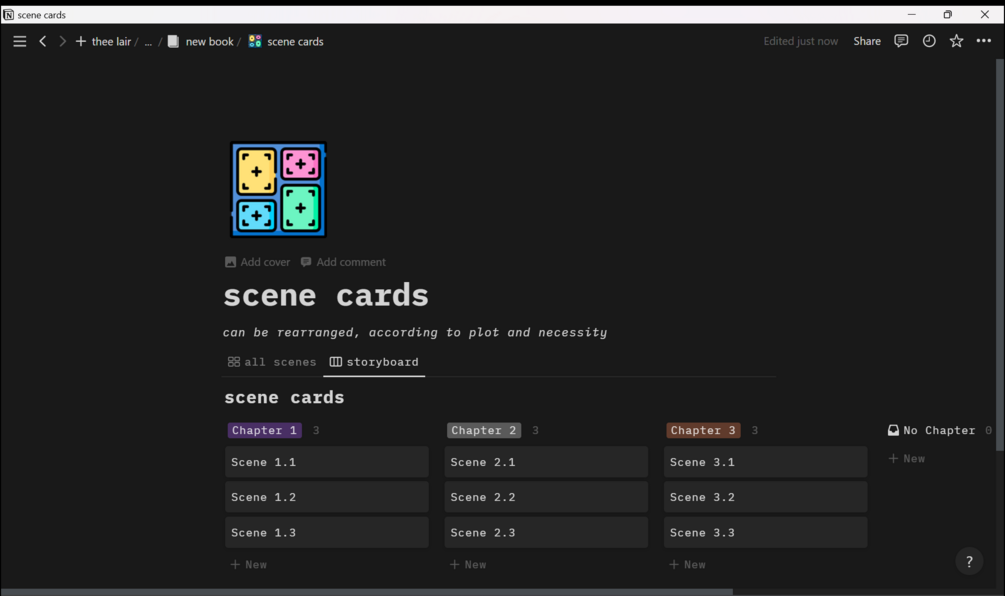Click the Chapter 1 group tag

[x=264, y=430]
